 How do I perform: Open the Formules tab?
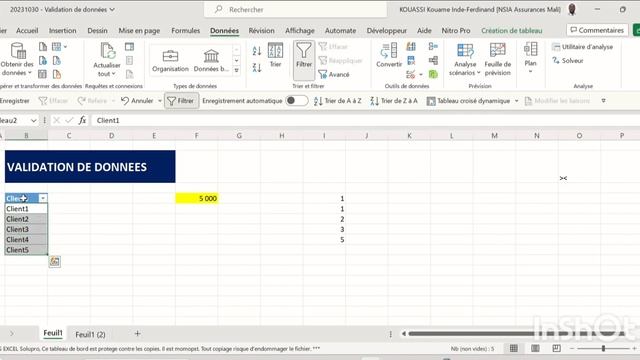[186, 31]
